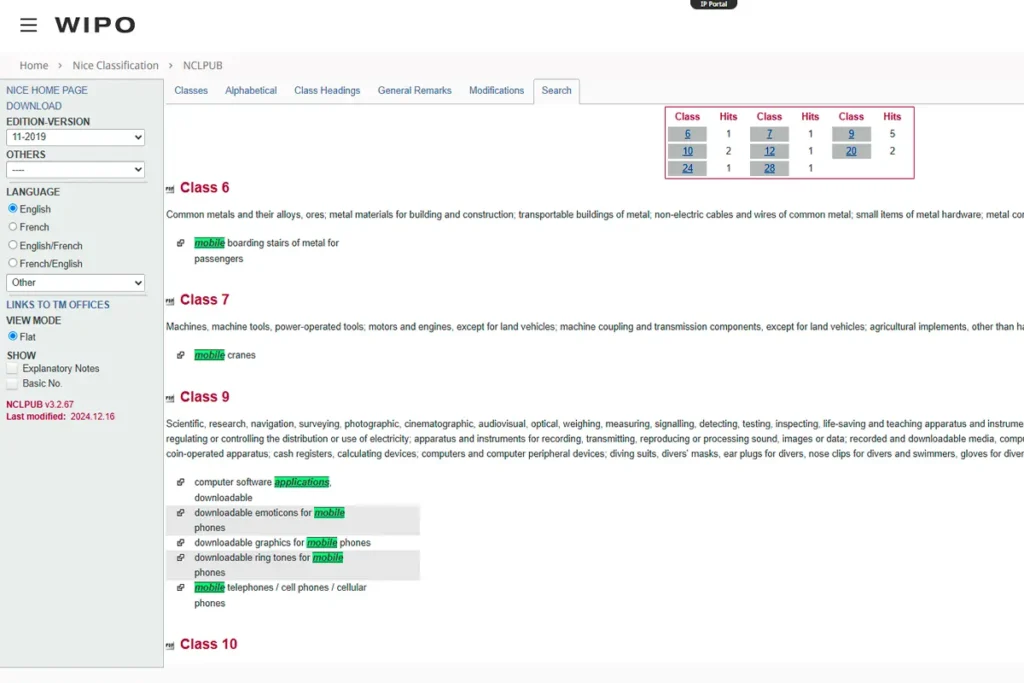The width and height of the screenshot is (1024, 683).
Task: Jump to class 28 in hits table
Action: (769, 168)
